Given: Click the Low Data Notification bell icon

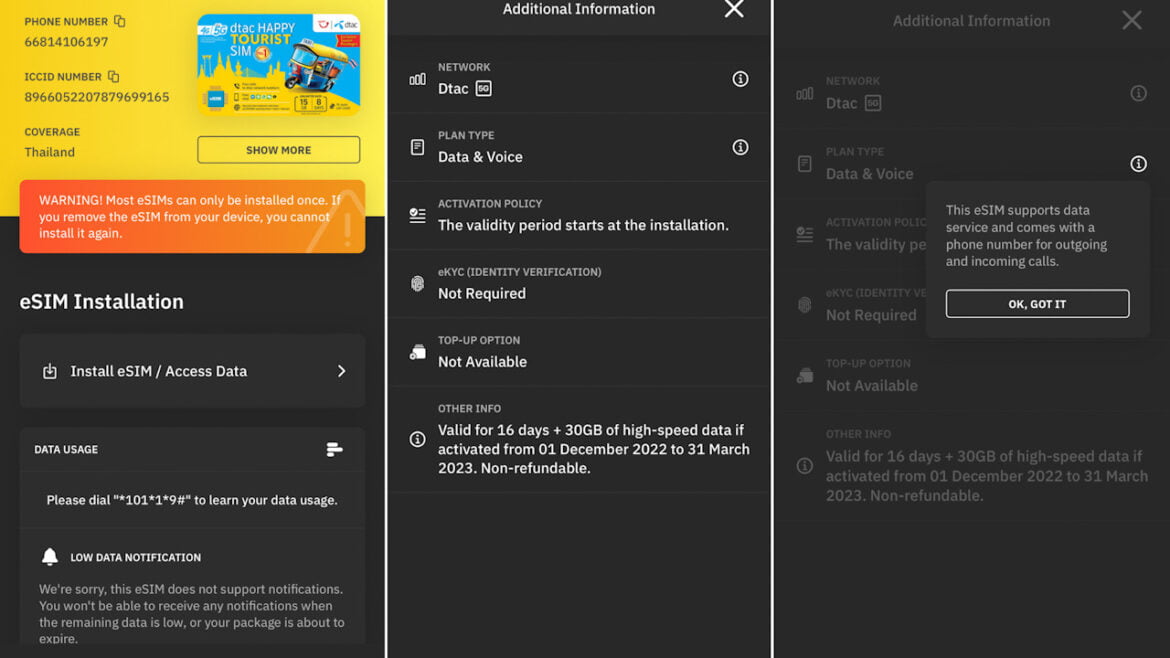Looking at the screenshot, I should pos(50,557).
